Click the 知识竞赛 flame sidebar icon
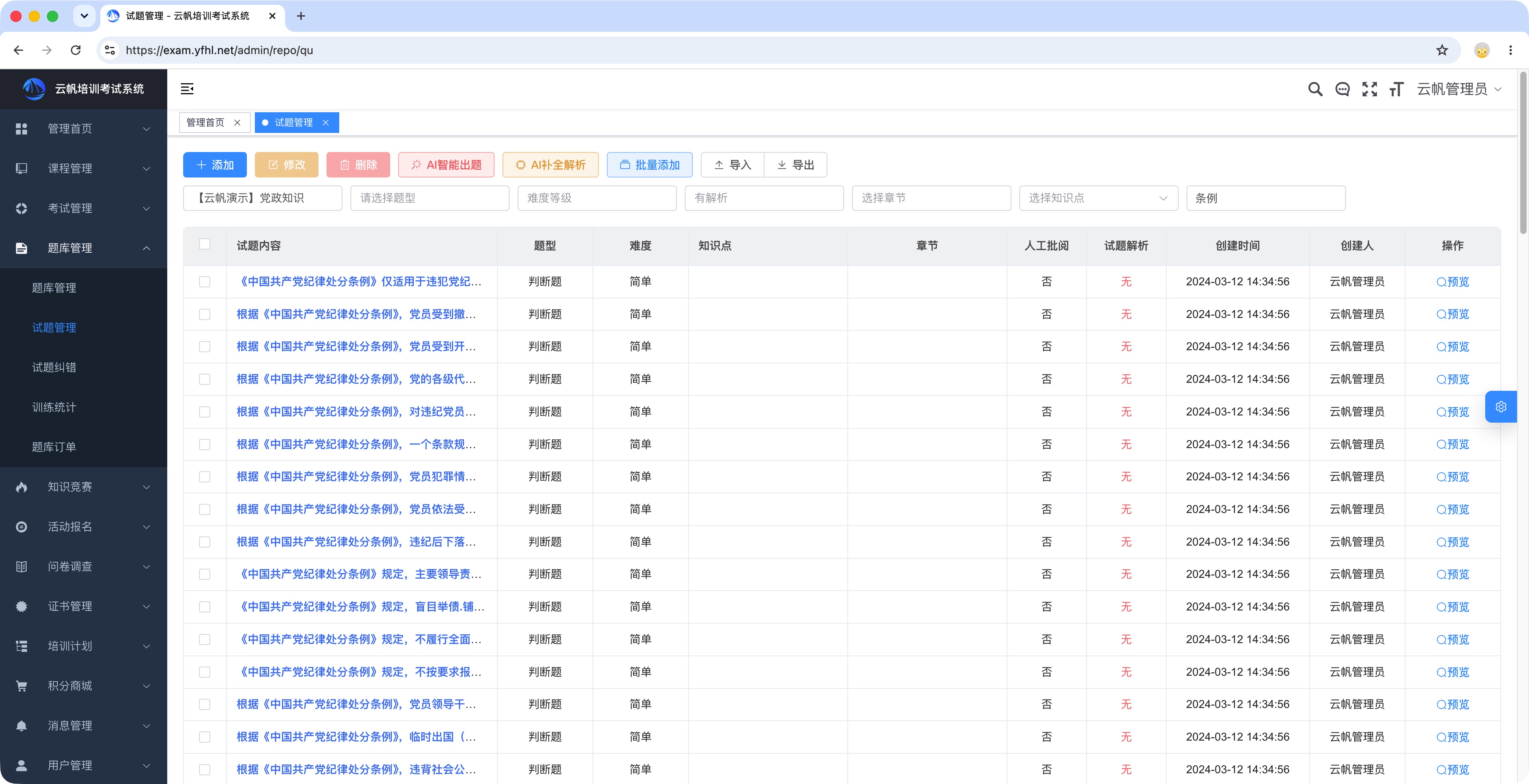Screen dimensions: 1529x784 (22, 487)
